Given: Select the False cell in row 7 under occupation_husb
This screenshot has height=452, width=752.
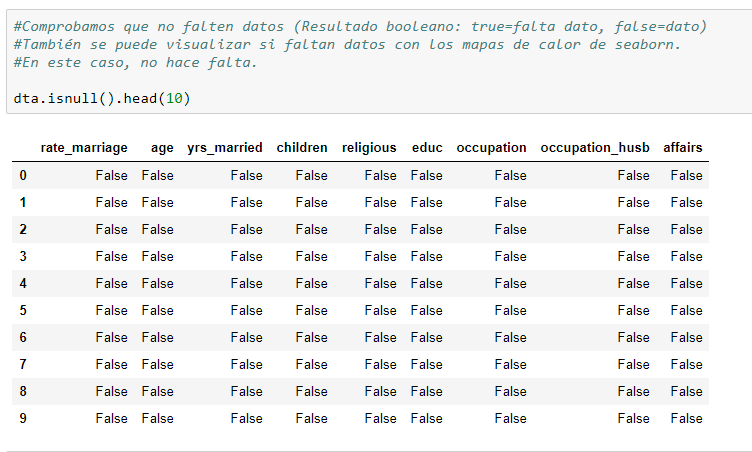Looking at the screenshot, I should click(x=633, y=364).
